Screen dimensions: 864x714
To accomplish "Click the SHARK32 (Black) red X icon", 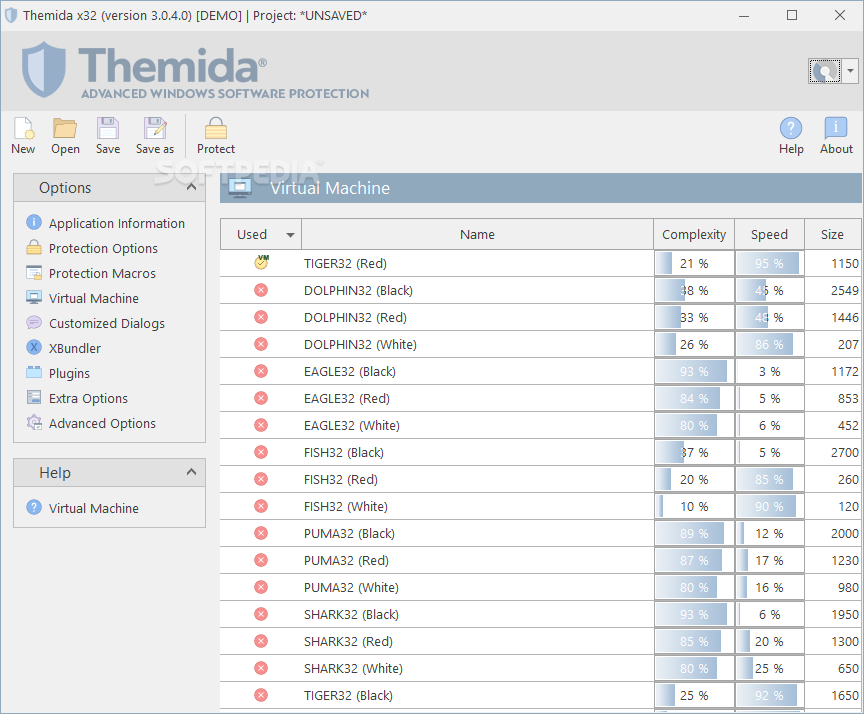I will click(261, 614).
